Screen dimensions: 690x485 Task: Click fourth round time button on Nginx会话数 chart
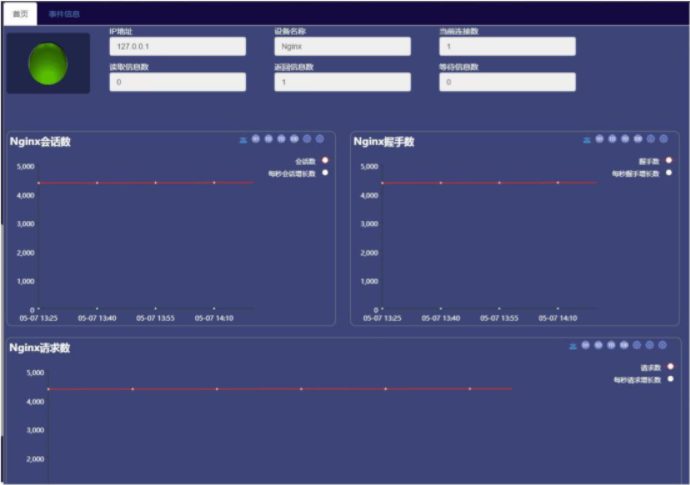[294, 139]
